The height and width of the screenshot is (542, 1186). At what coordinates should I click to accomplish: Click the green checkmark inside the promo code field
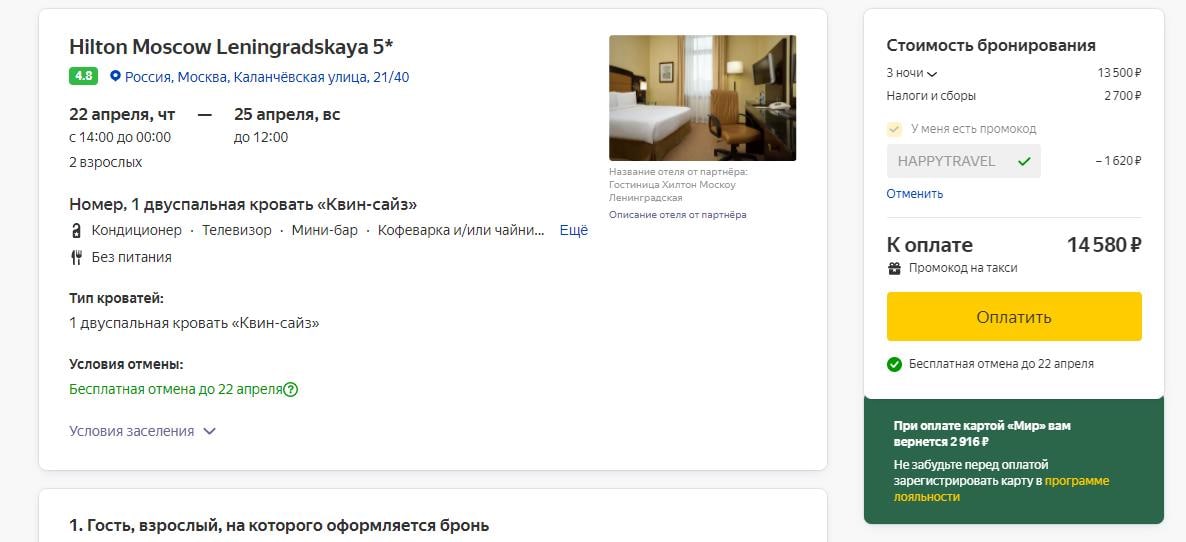(x=1024, y=161)
